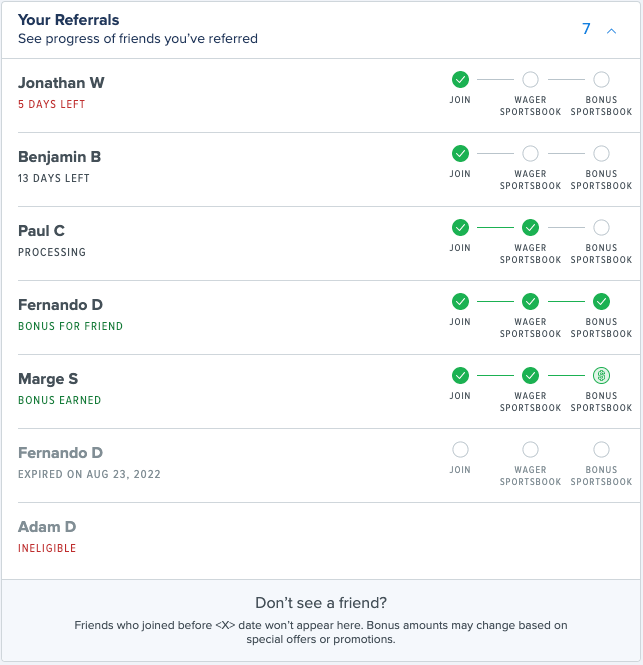Click Benjamin B's empty Bonus Sportsbook circle
The height and width of the screenshot is (665, 643).
[x=601, y=153]
